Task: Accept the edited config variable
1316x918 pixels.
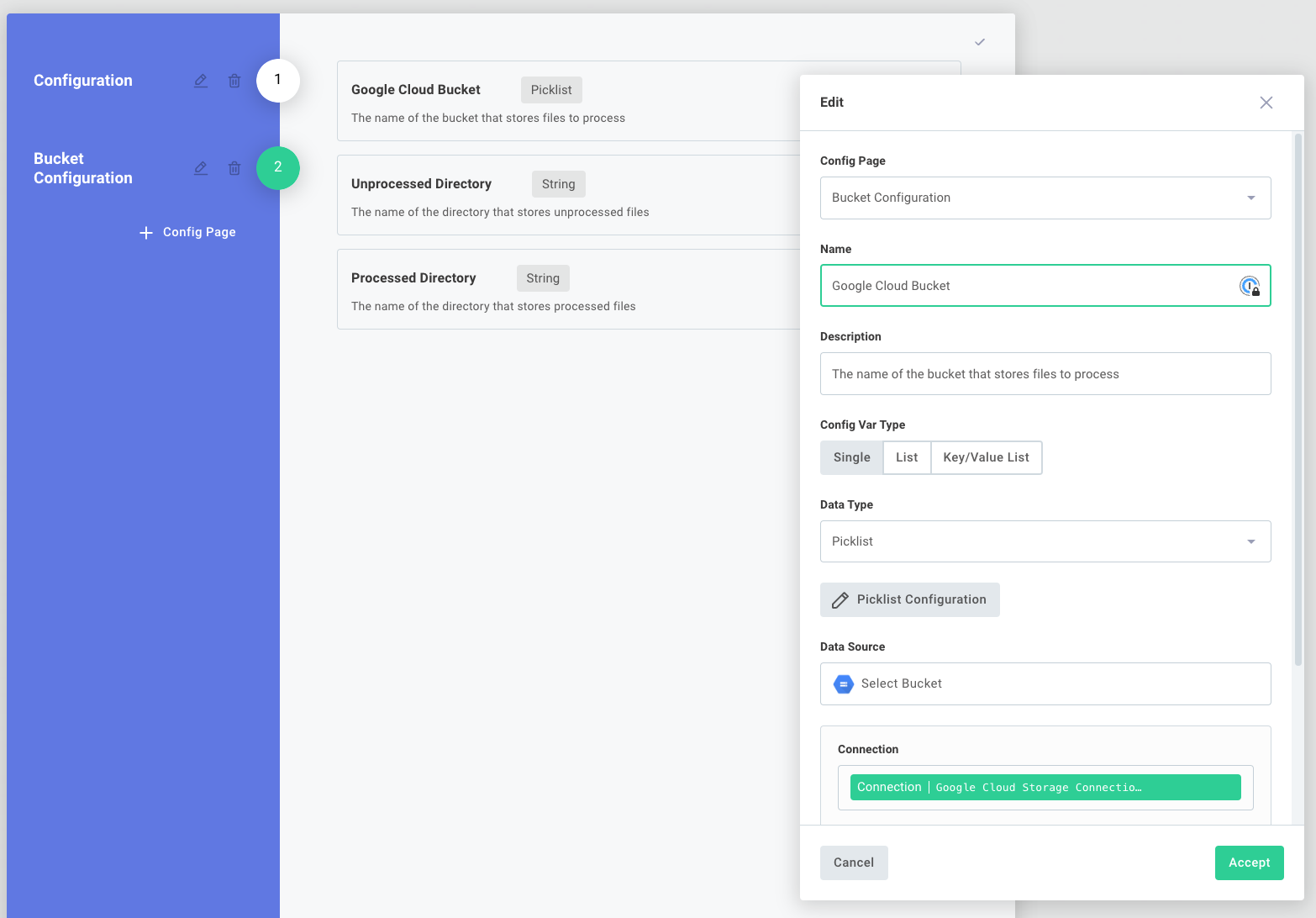Action: [x=1249, y=863]
